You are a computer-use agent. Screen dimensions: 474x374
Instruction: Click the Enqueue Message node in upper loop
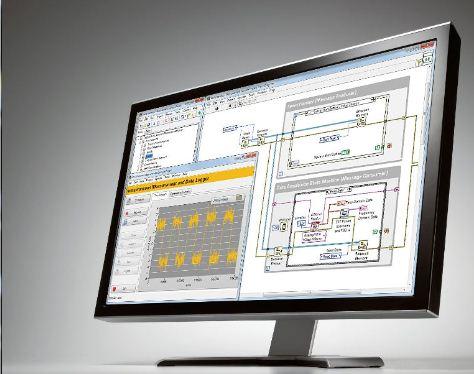[x=361, y=122]
